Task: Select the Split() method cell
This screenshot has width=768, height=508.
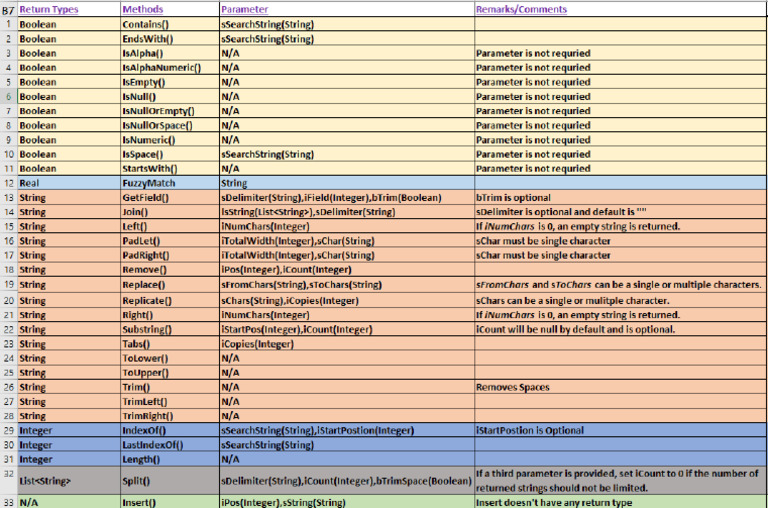Action: click(169, 481)
